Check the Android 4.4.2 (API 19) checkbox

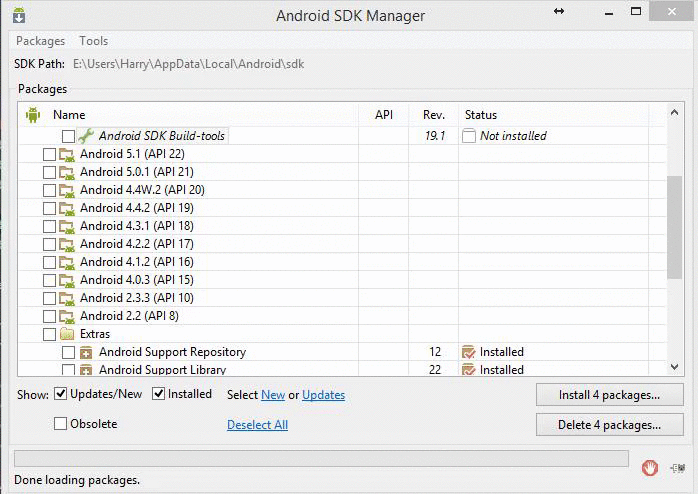[x=49, y=208]
